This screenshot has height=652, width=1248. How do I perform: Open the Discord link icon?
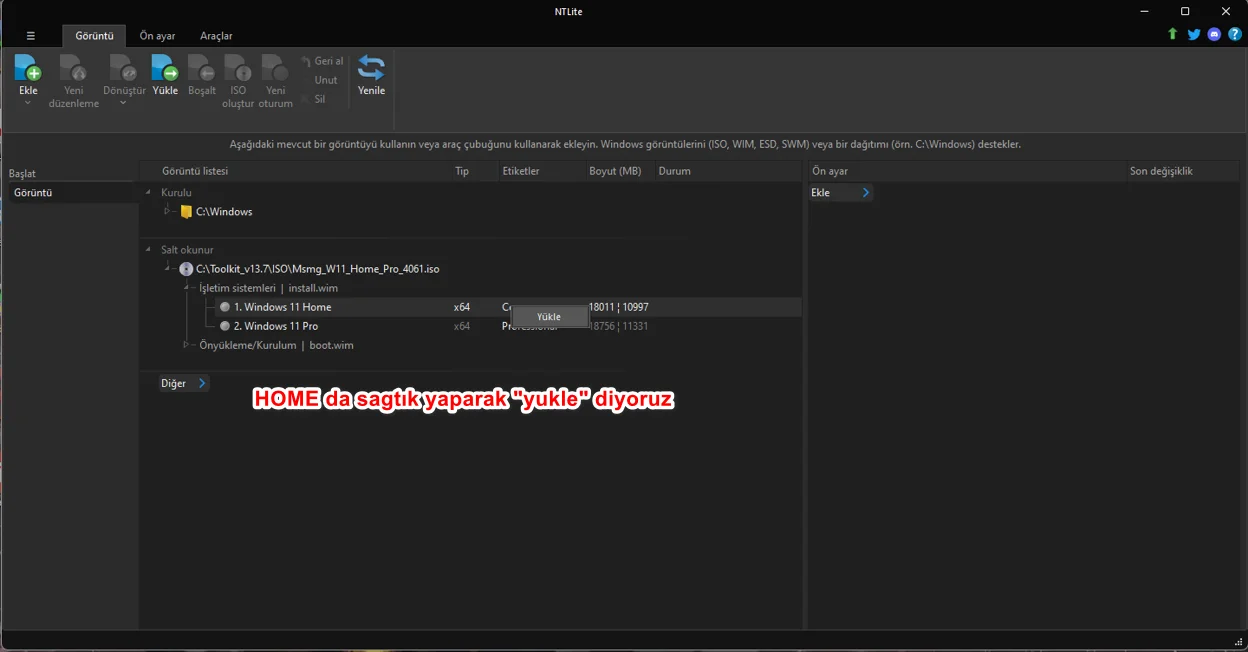pos(1214,34)
